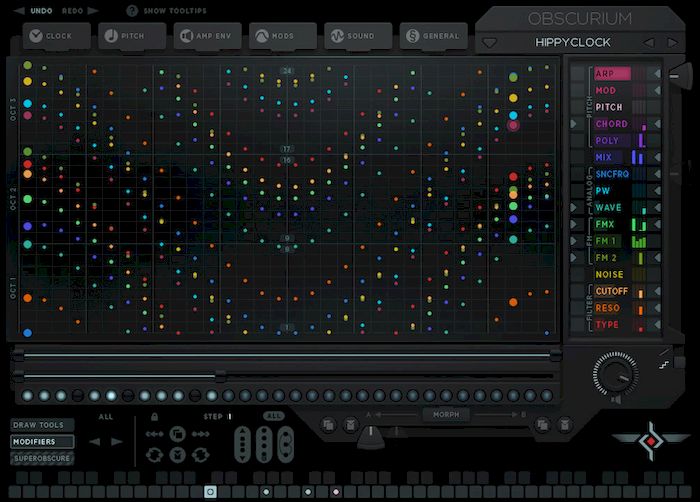
Task: Open the preset dropdown triangle beside HIPPYCLOCK
Action: 489,43
